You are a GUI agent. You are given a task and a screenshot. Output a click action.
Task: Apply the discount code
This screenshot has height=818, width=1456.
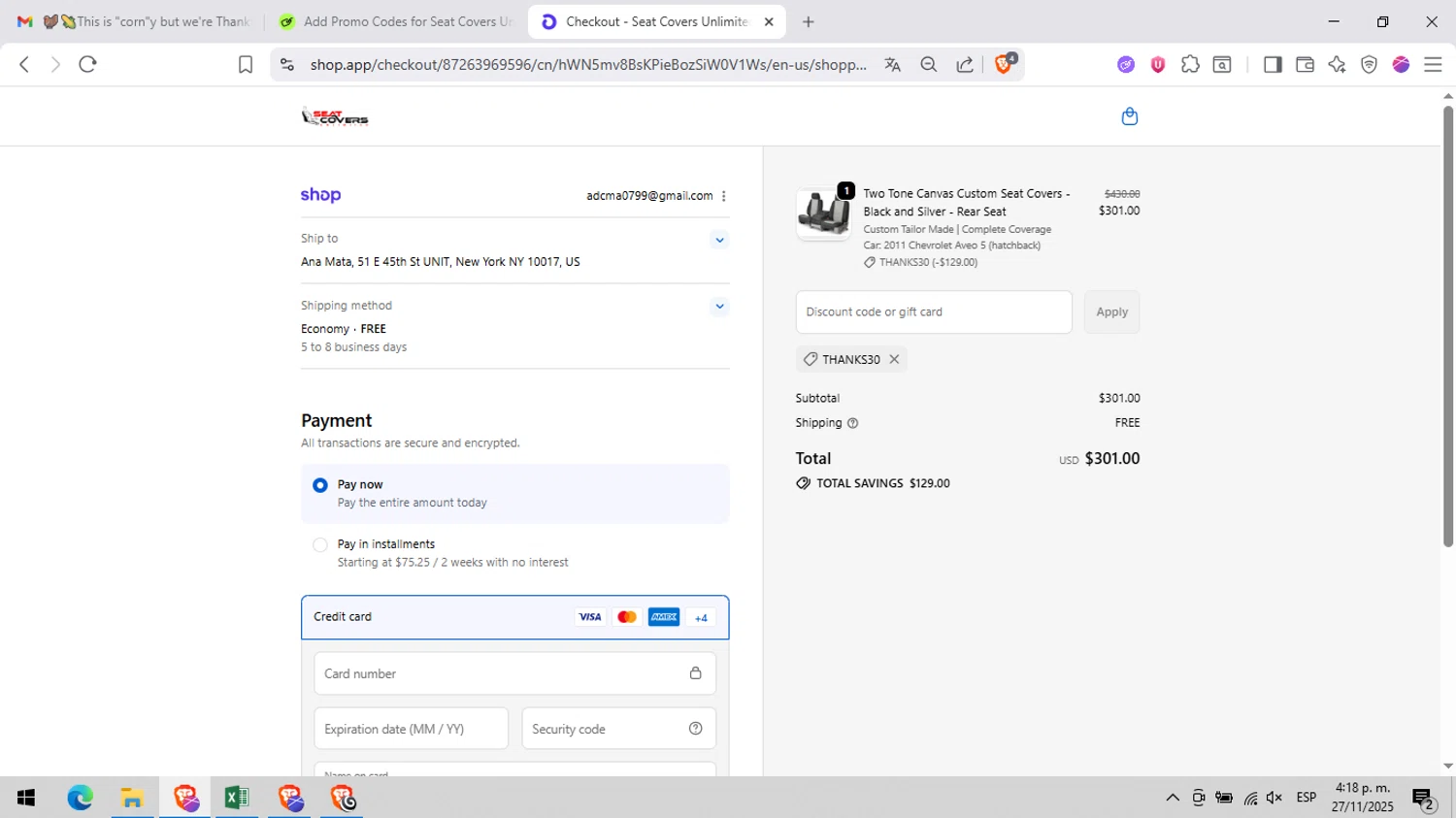(1112, 311)
